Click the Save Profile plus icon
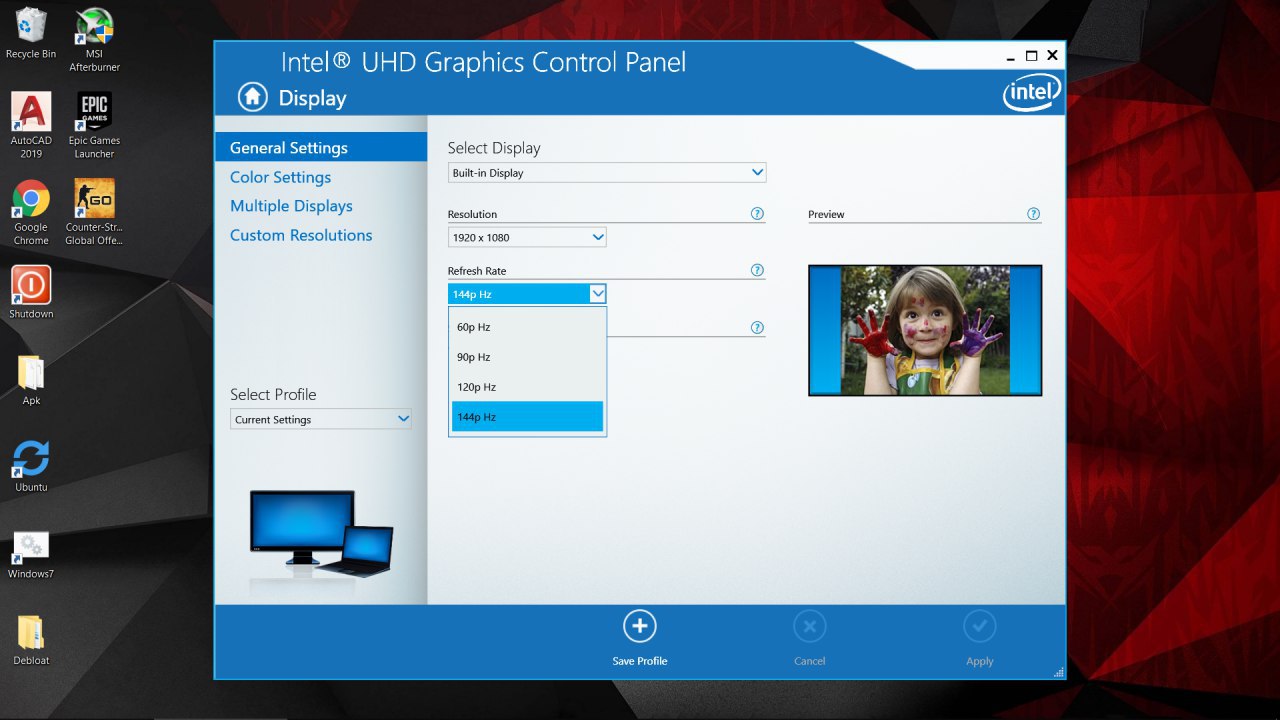Image resolution: width=1280 pixels, height=720 pixels. tap(640, 626)
